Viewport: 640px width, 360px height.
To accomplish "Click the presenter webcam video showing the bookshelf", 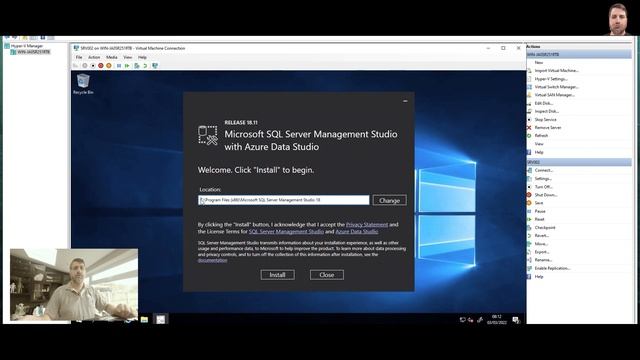I will [x=74, y=284].
